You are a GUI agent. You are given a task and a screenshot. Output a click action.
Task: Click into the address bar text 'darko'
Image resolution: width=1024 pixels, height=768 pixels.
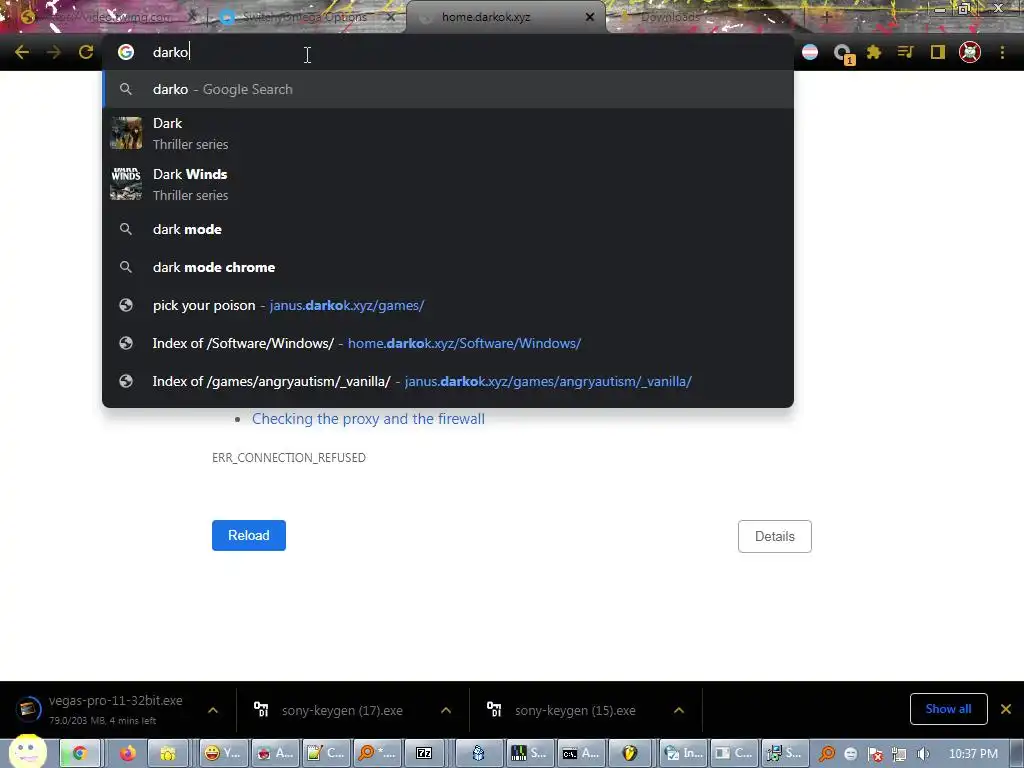[170, 52]
